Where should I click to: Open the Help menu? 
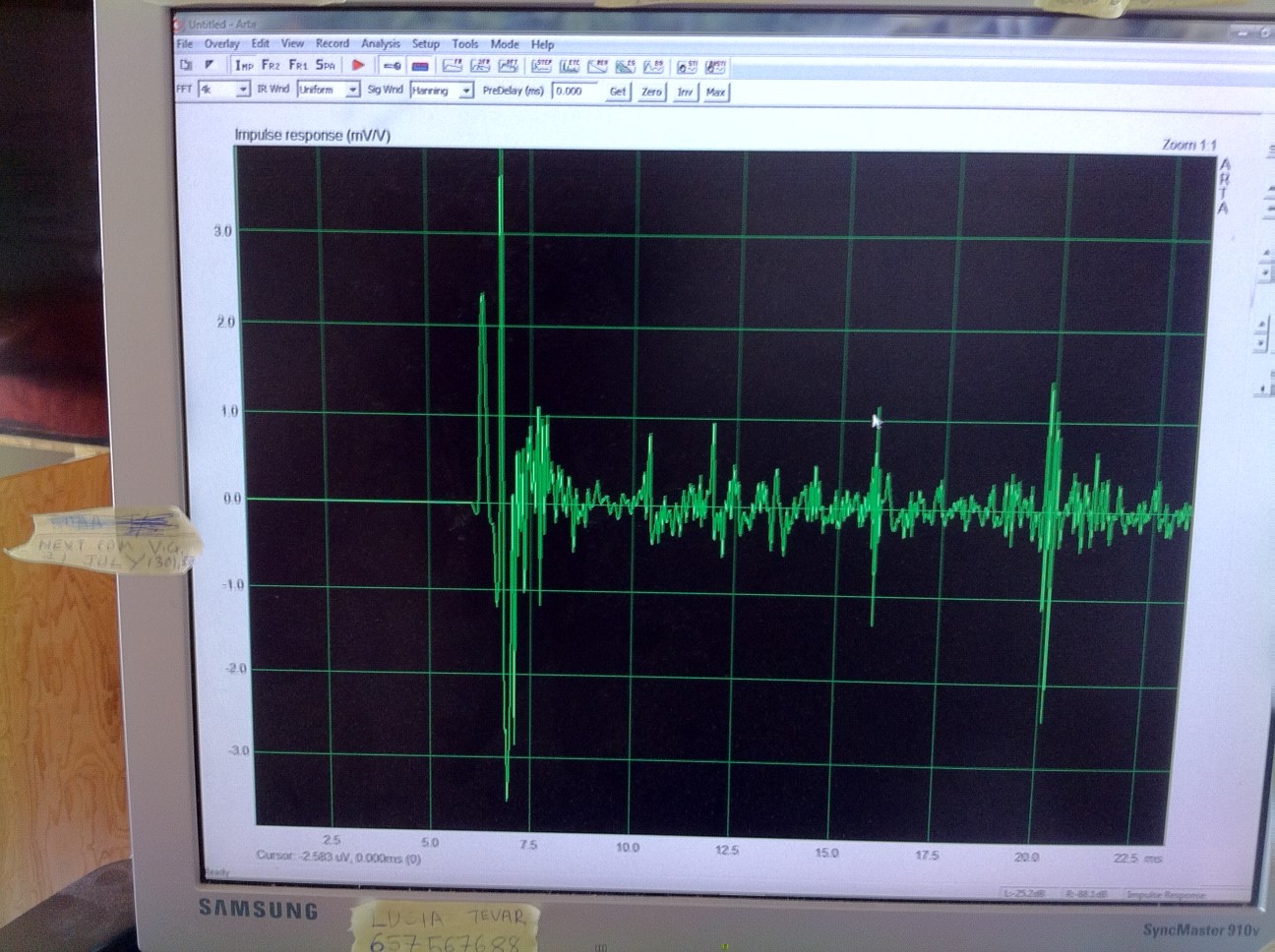(x=542, y=44)
